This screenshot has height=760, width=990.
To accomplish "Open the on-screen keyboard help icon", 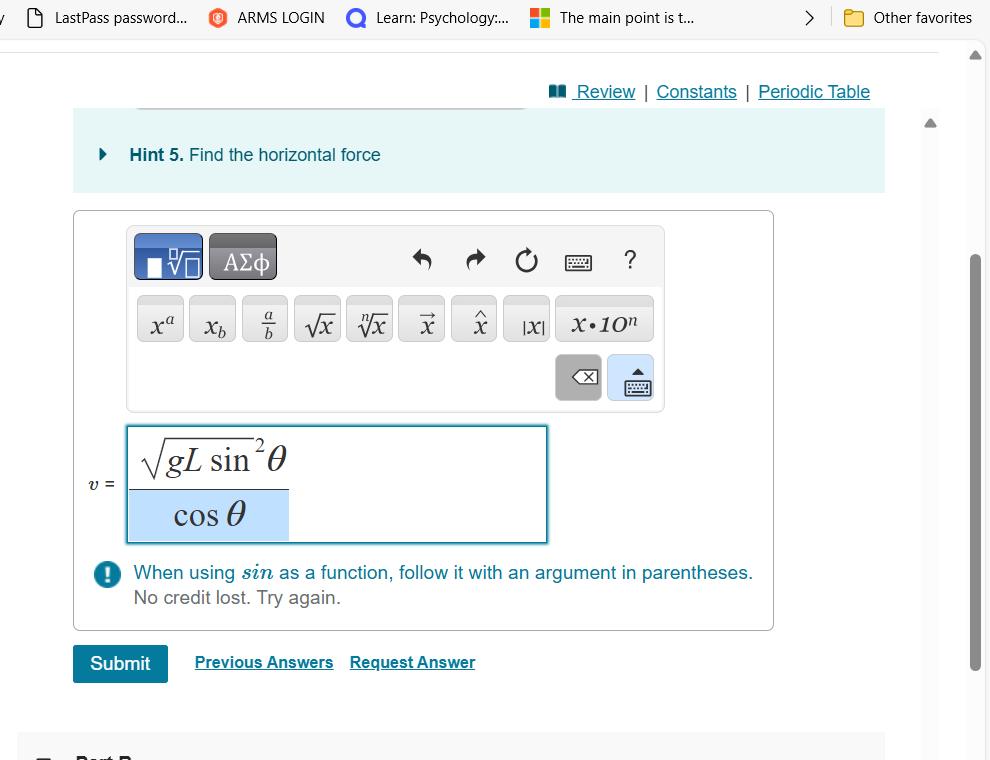I will point(630,260).
